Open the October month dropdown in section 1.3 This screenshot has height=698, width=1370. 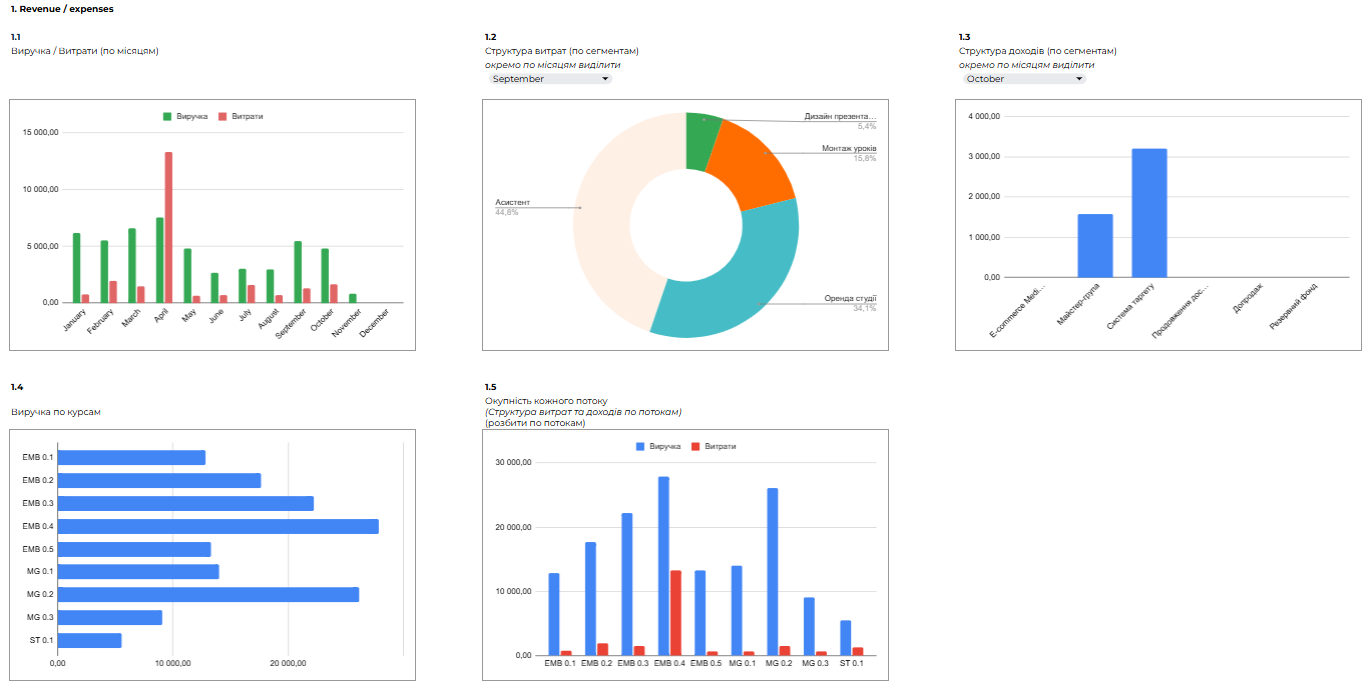pyautogui.click(x=1024, y=79)
